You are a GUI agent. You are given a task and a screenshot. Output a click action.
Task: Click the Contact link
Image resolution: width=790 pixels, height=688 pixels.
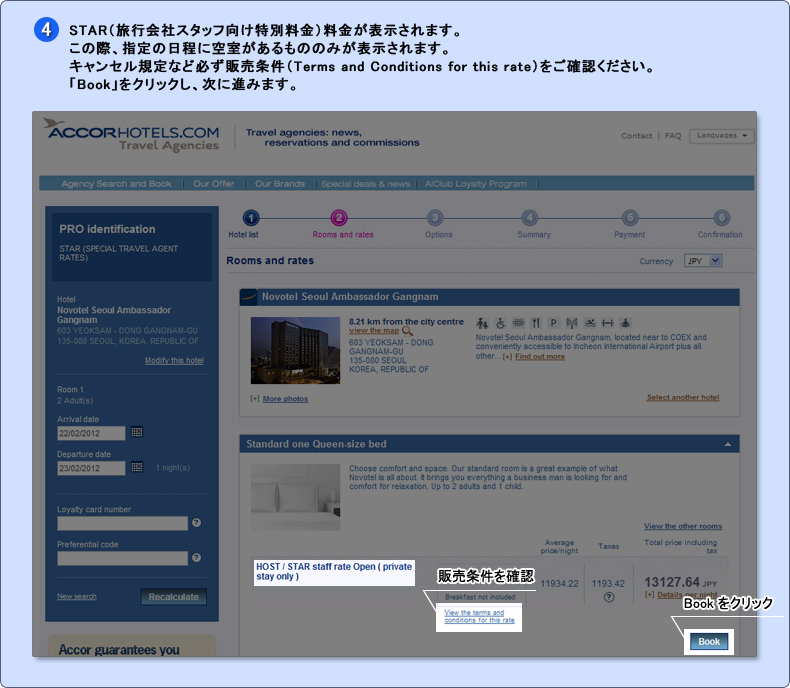(636, 136)
